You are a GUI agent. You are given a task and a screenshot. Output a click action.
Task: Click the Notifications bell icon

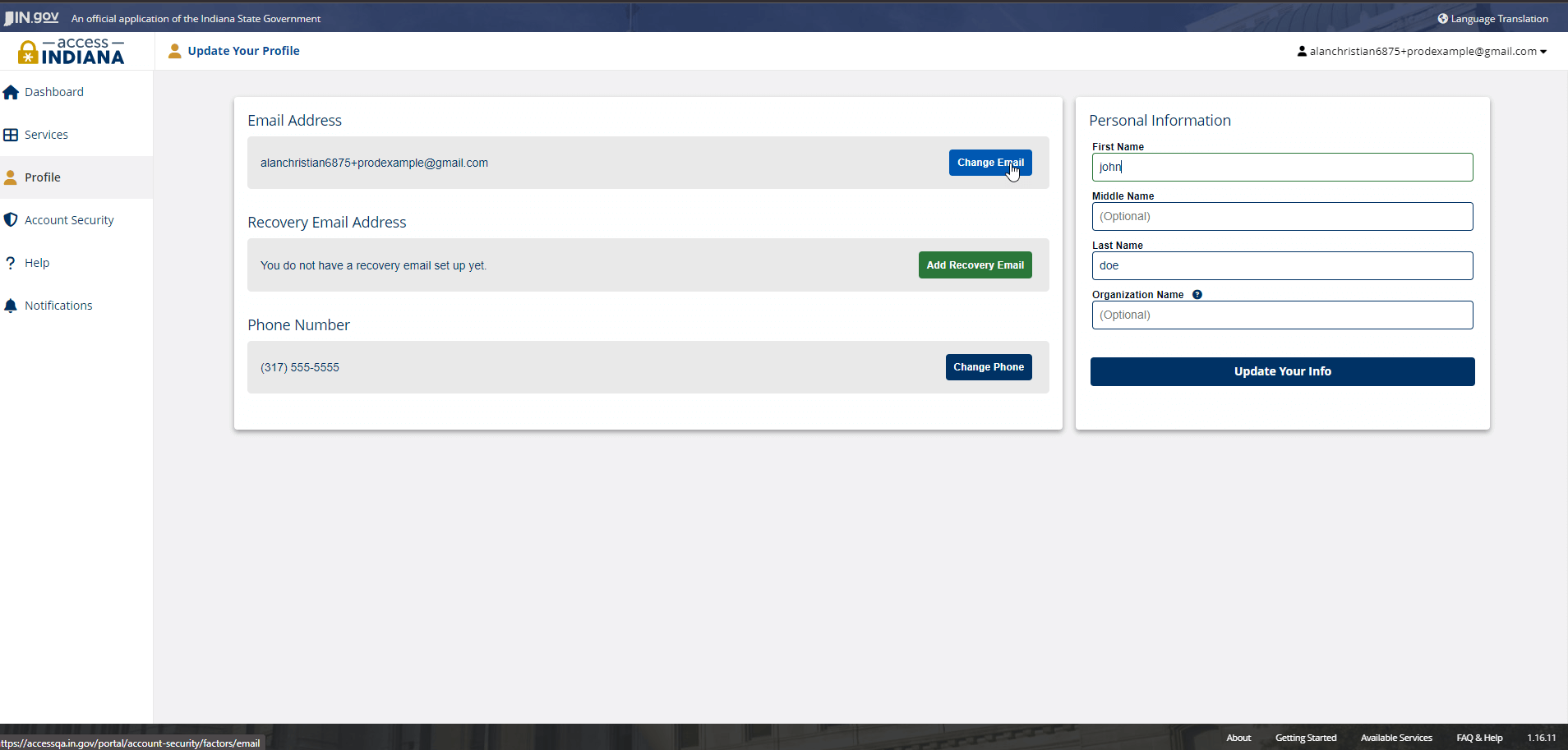[x=11, y=306]
